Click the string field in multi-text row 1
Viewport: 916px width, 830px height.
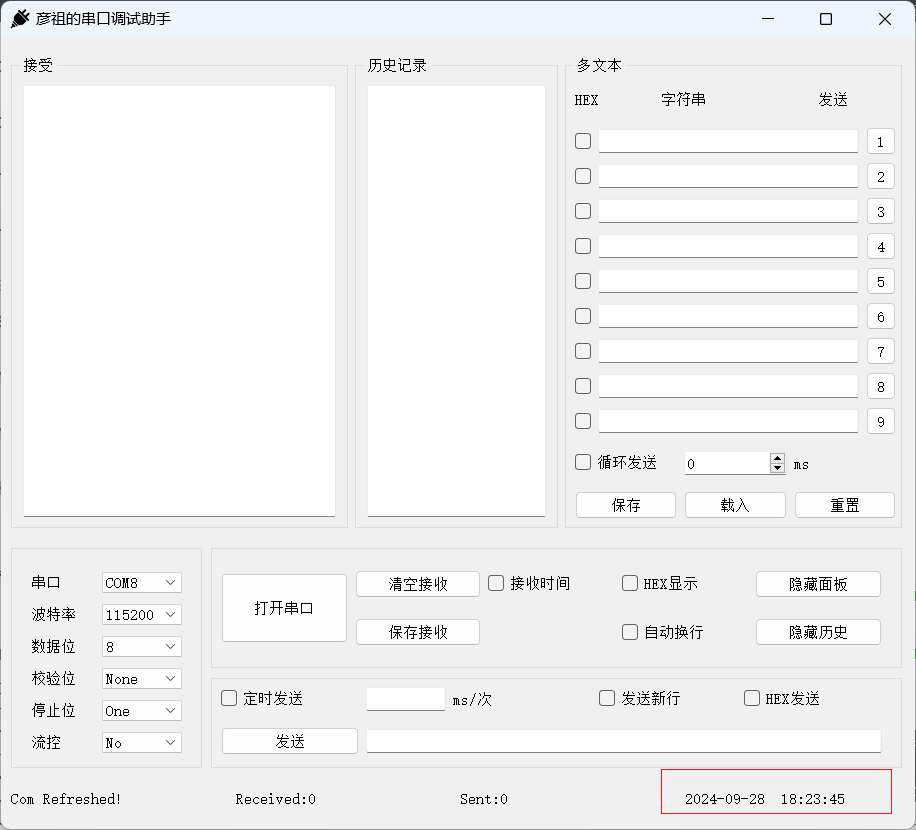(x=728, y=141)
